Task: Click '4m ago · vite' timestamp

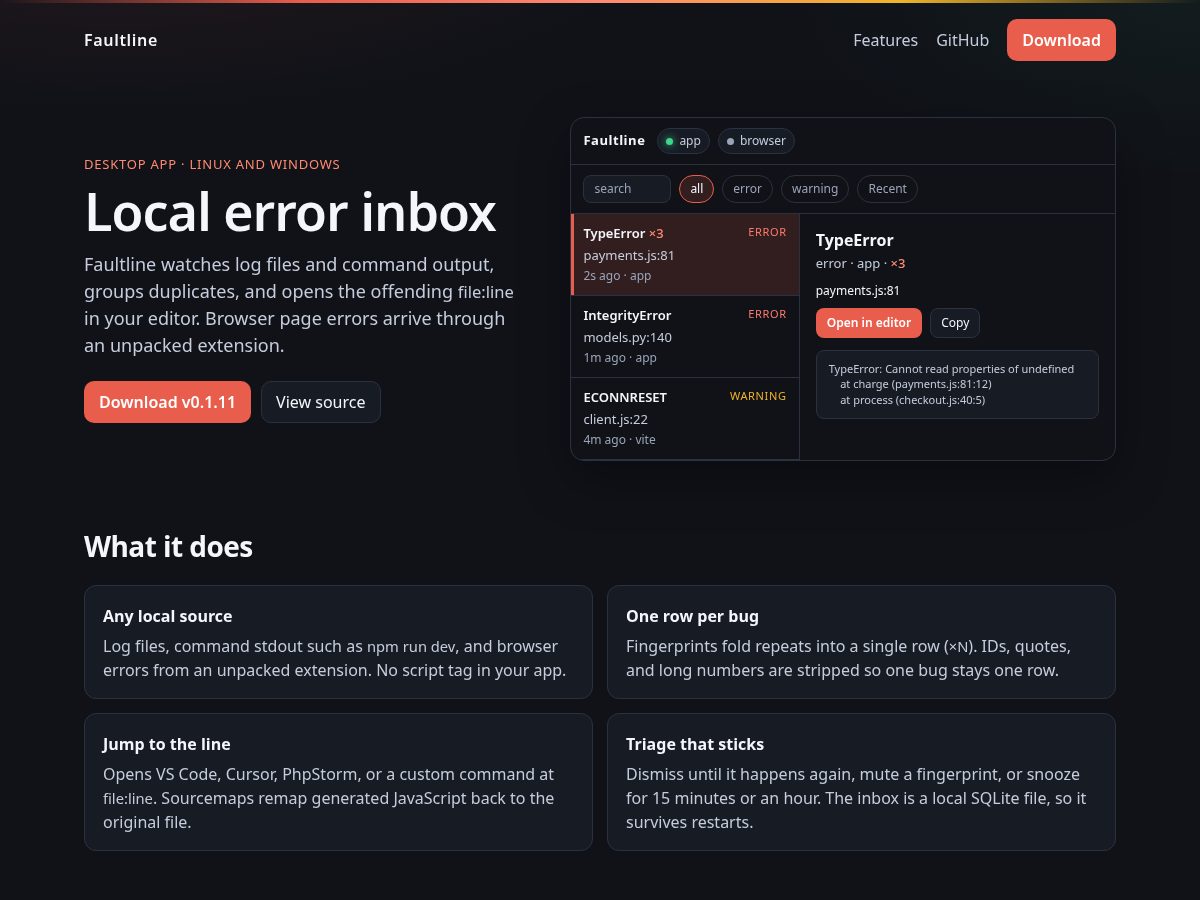Action: tap(620, 440)
